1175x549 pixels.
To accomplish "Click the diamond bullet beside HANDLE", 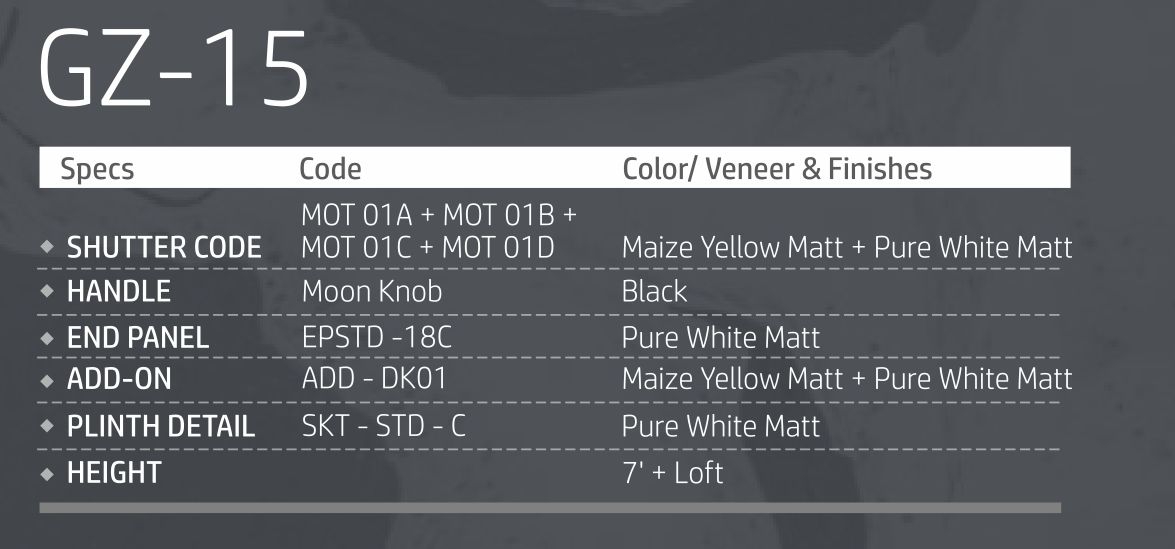I will coord(47,292).
